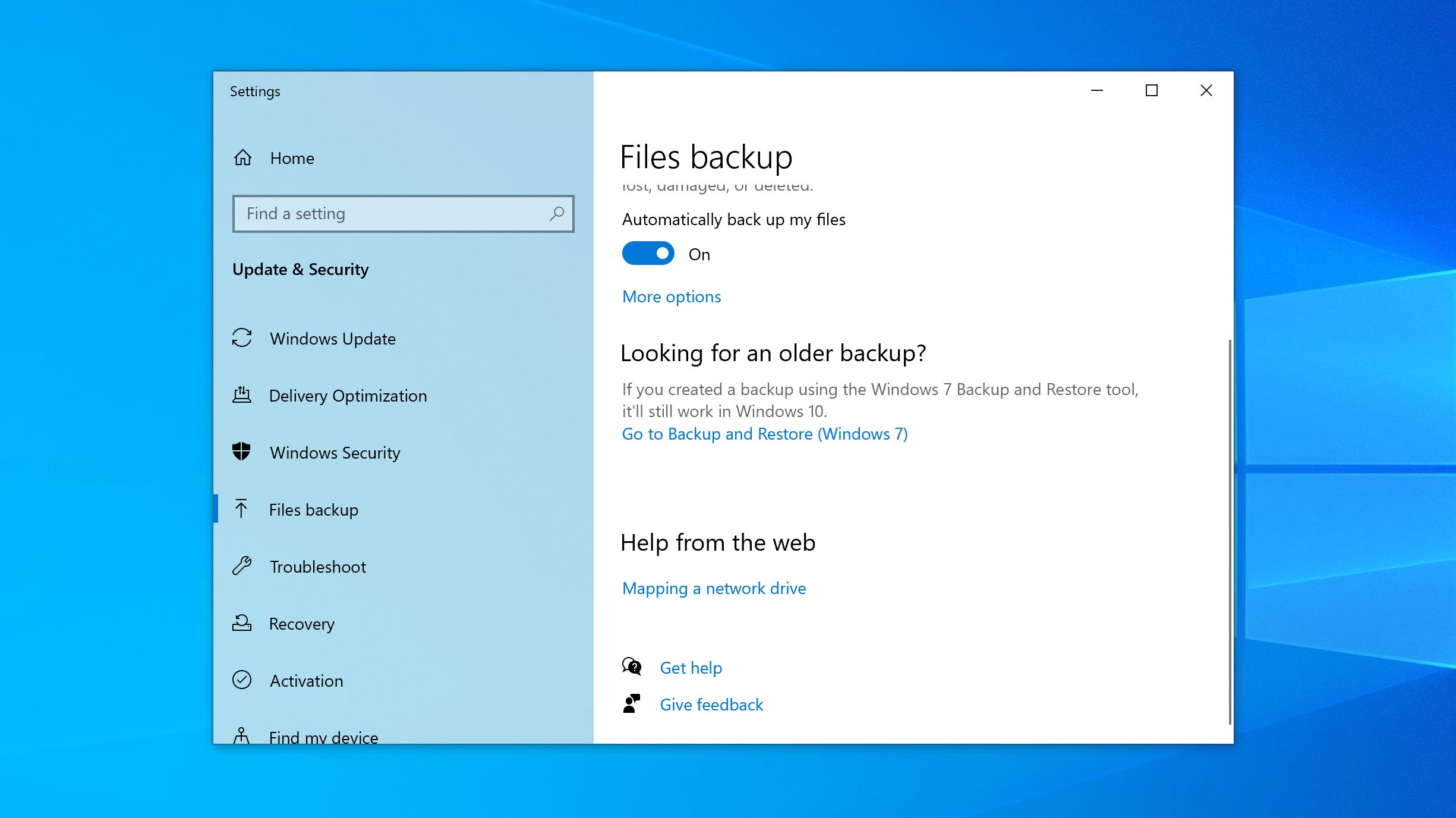Select the Troubleshoot wrench icon
This screenshot has height=818, width=1456.
[243, 567]
